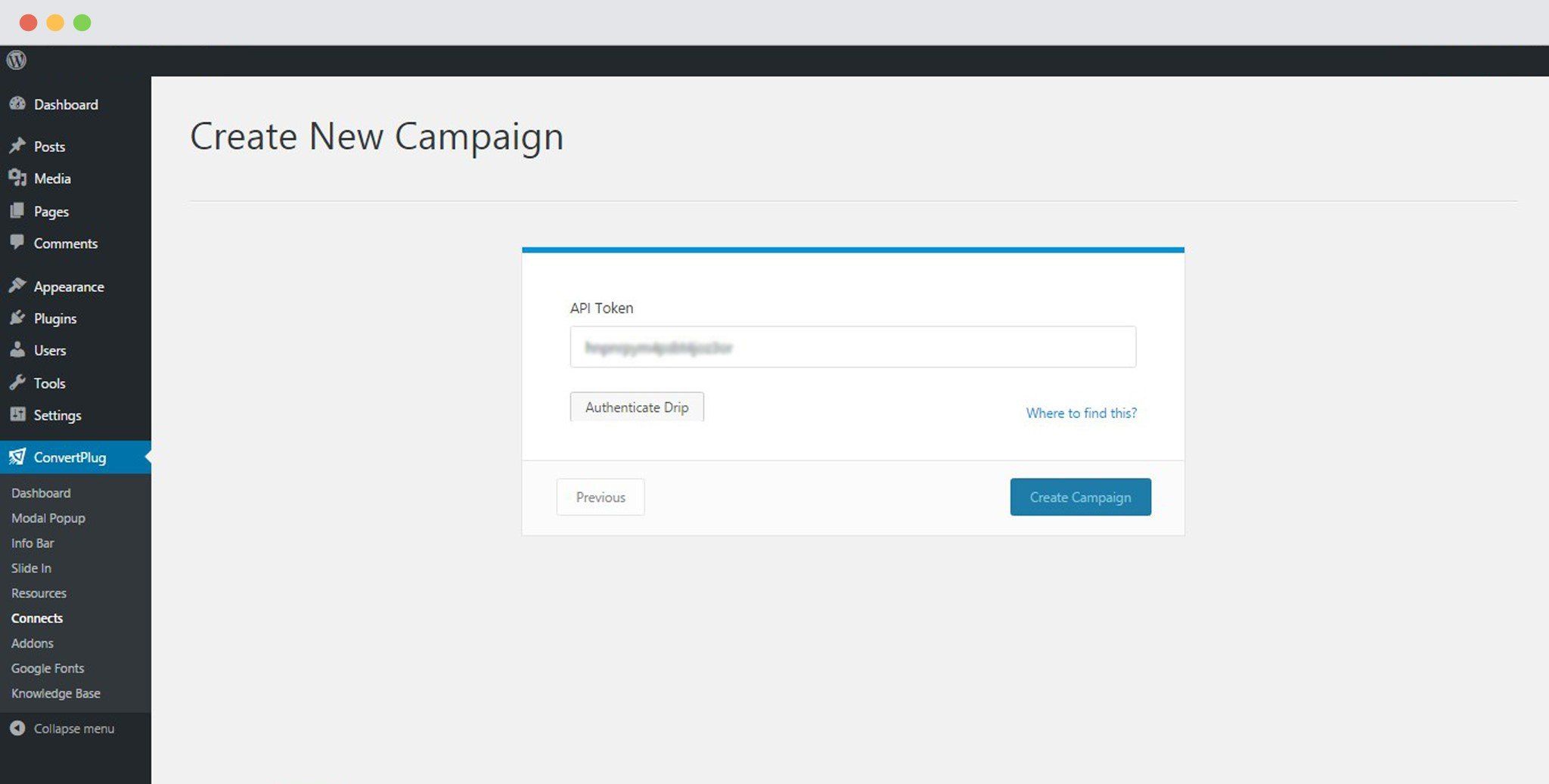Click the Posts pushpin icon

[x=17, y=146]
